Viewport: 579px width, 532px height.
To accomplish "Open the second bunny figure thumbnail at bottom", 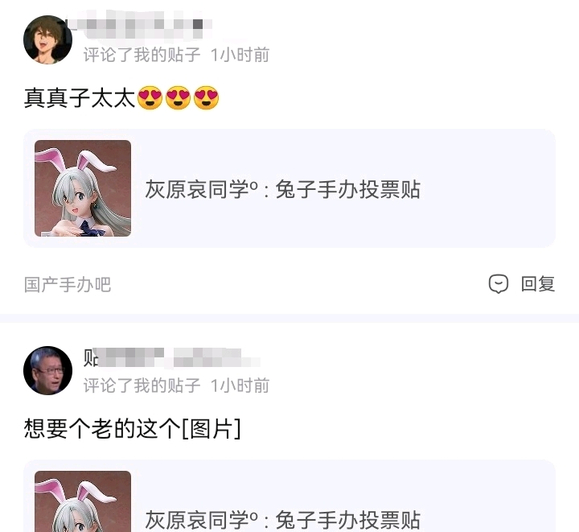I will 83,501.
